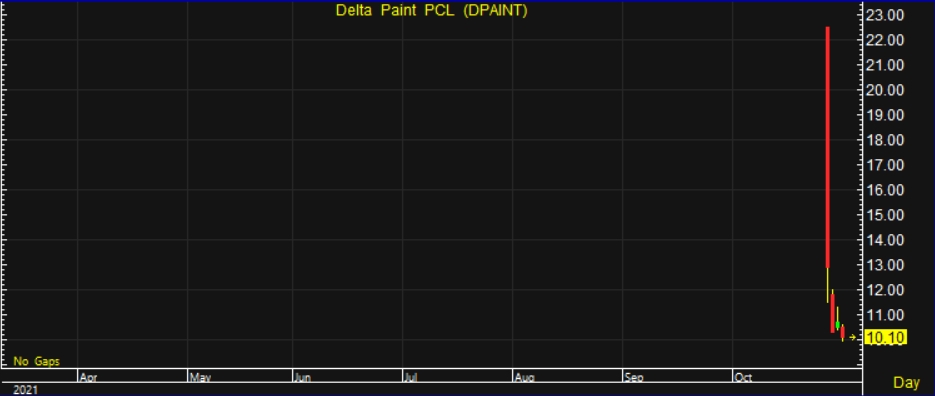Click the 23.00 price axis label
This screenshot has width=935, height=396.
tap(884, 15)
